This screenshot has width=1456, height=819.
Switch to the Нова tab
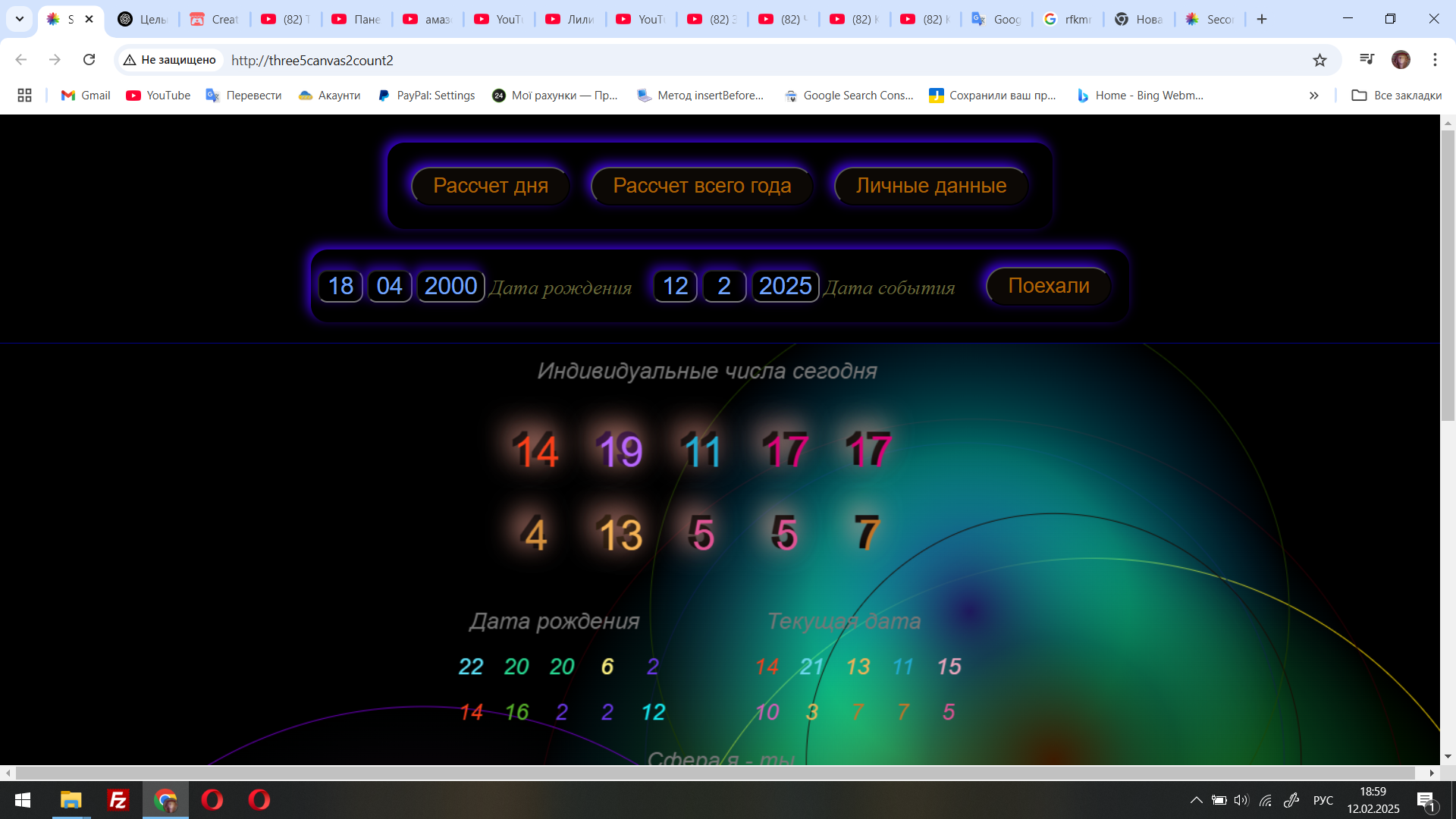click(x=1140, y=19)
